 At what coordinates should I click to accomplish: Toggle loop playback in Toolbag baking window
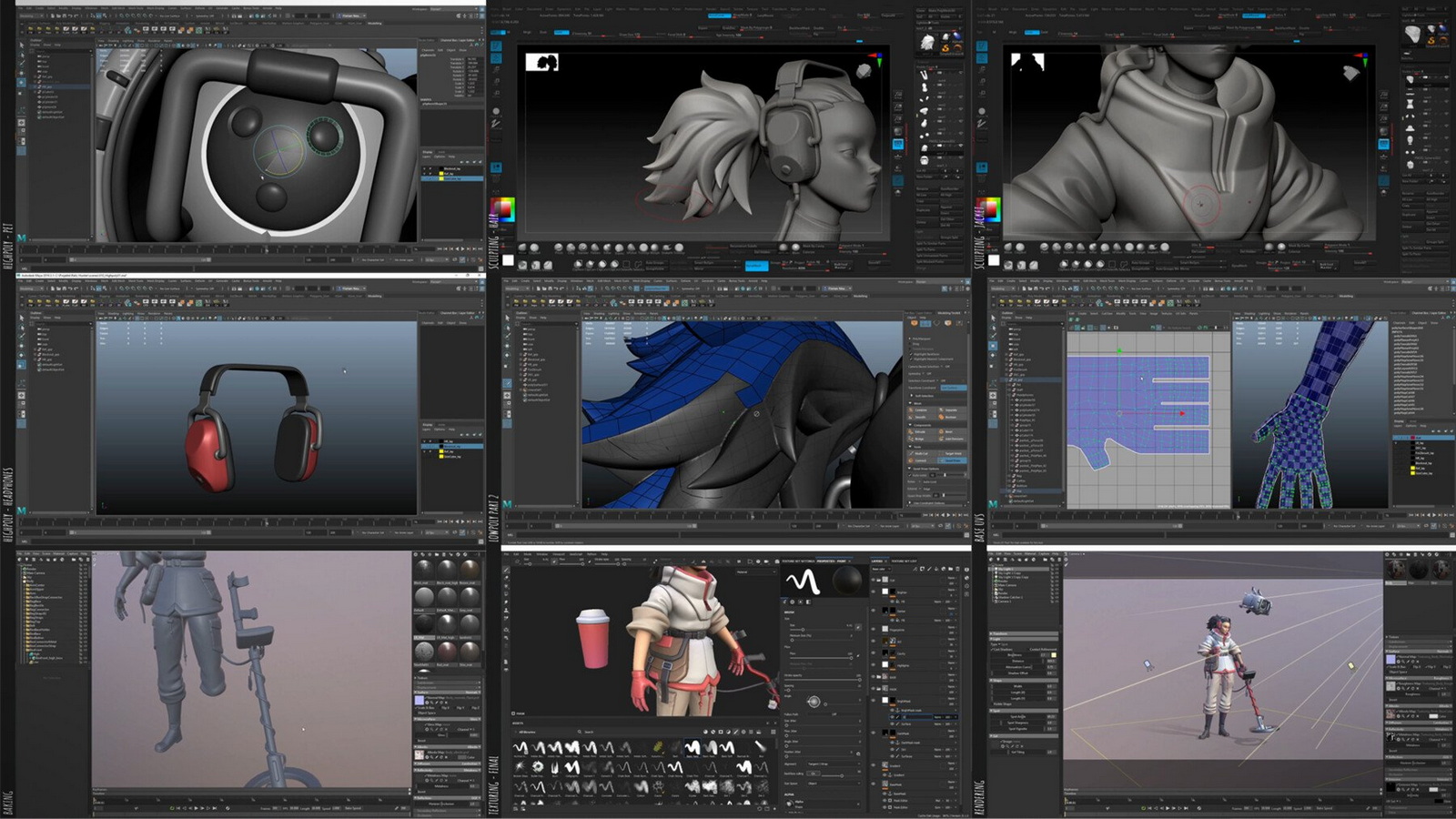(x=172, y=808)
